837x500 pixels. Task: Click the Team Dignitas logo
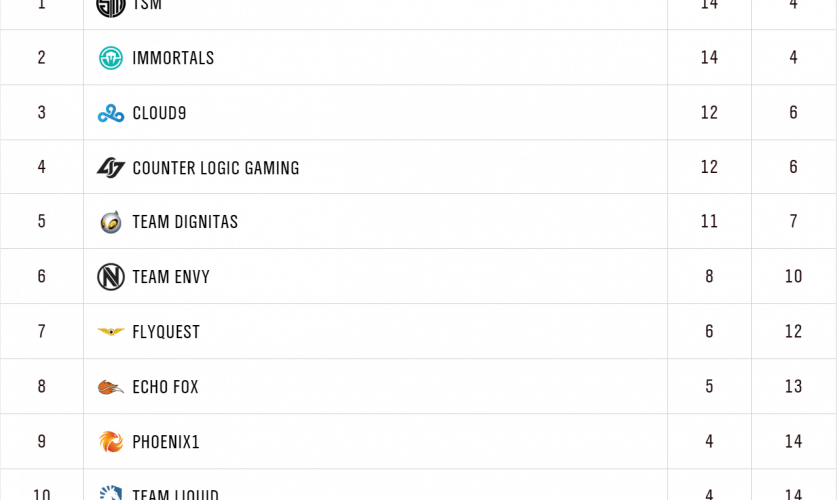coord(111,222)
